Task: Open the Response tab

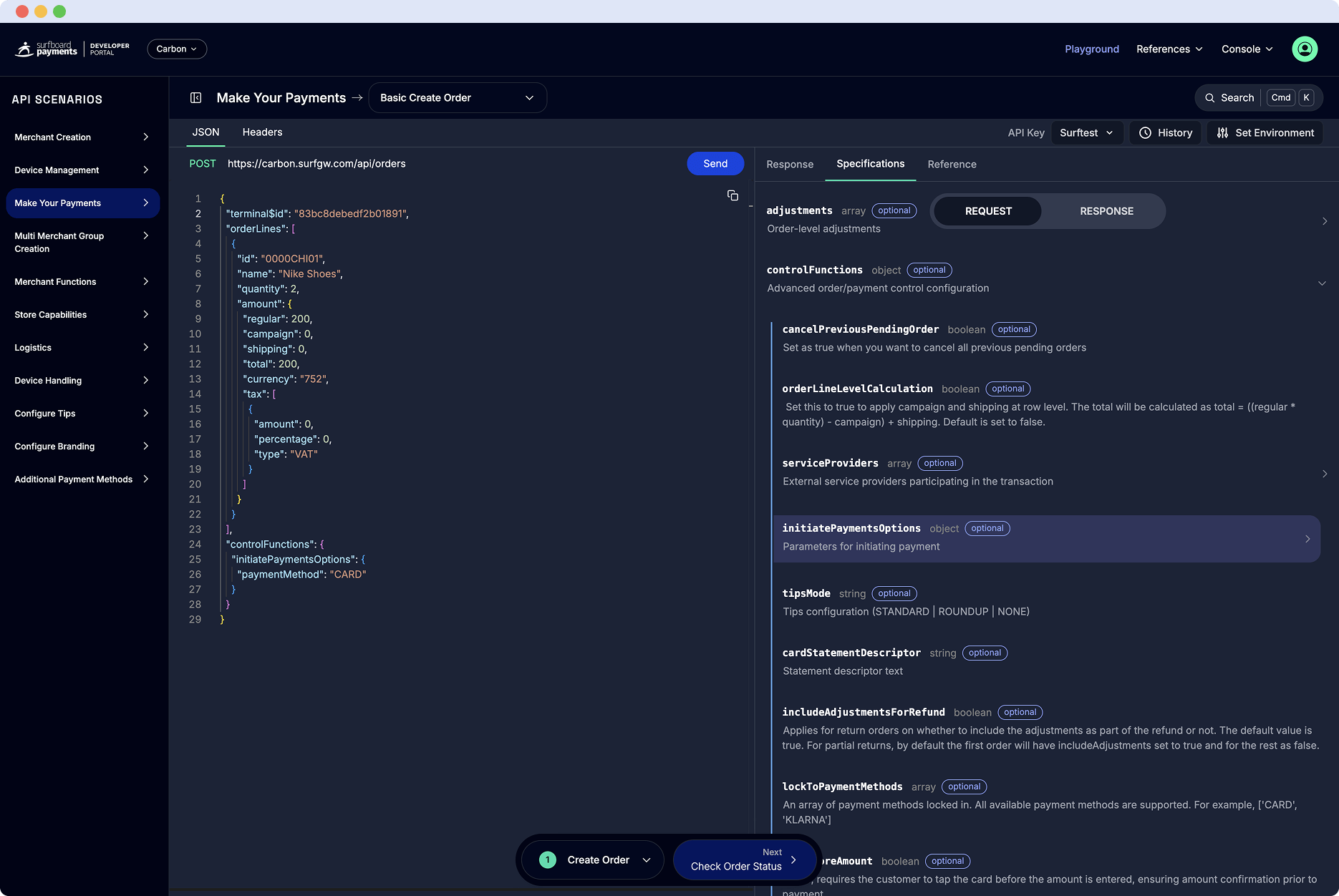Action: point(789,165)
